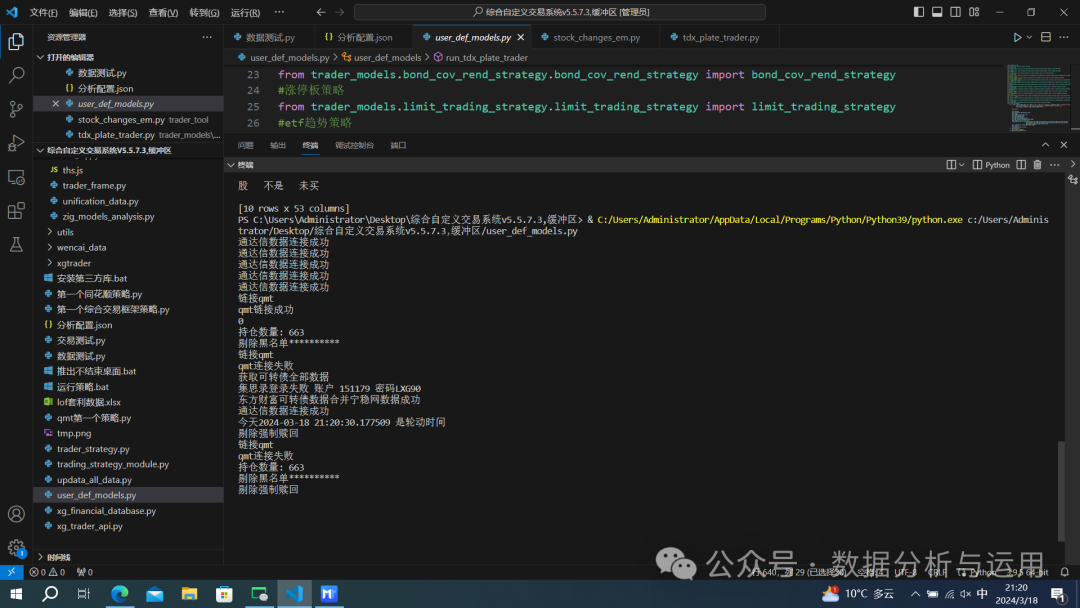Image resolution: width=1080 pixels, height=608 pixels.
Task: Open trader_frame.py in the file tree
Action: click(128, 185)
